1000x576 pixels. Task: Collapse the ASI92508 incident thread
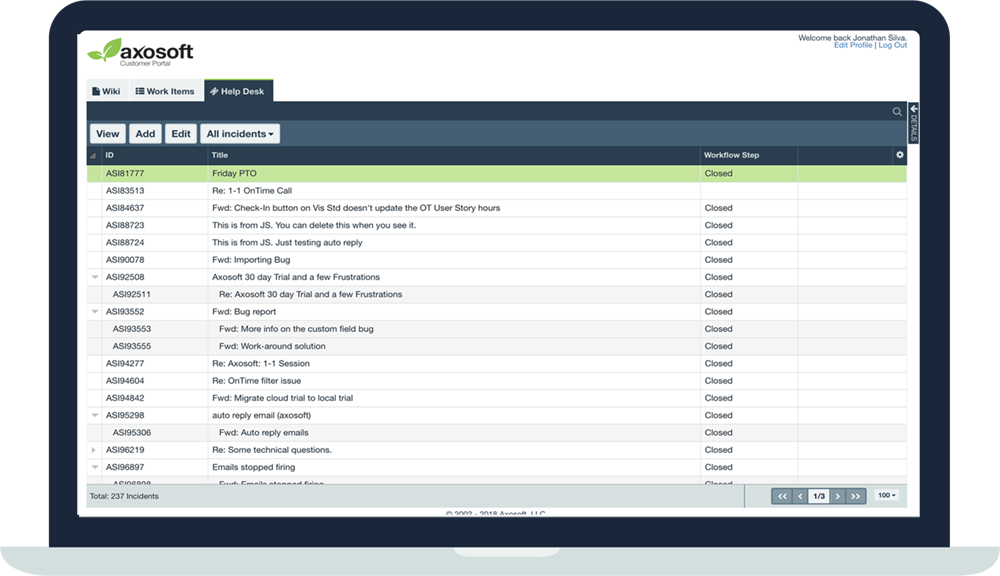click(x=95, y=277)
